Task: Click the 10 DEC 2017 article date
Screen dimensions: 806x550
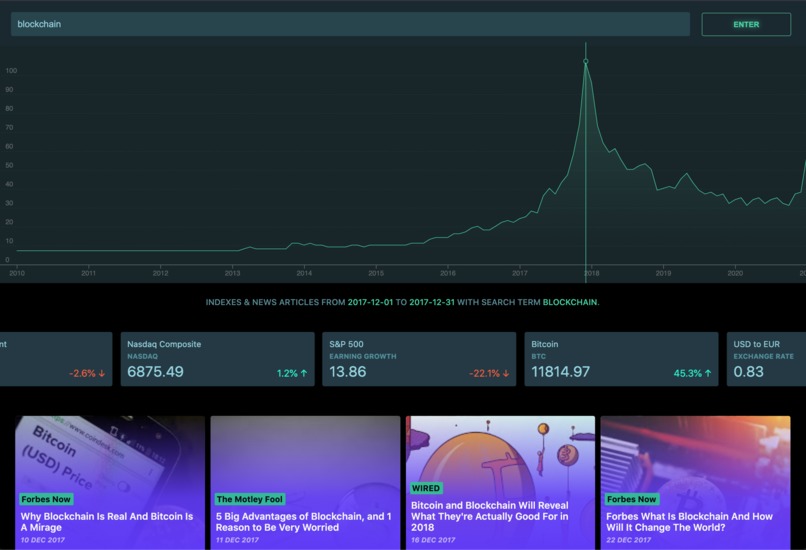Action: [x=43, y=540]
